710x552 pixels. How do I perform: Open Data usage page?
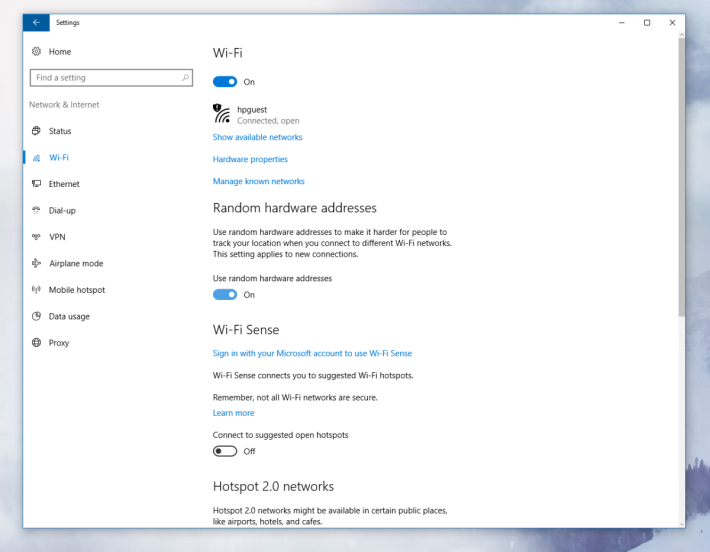[69, 317]
